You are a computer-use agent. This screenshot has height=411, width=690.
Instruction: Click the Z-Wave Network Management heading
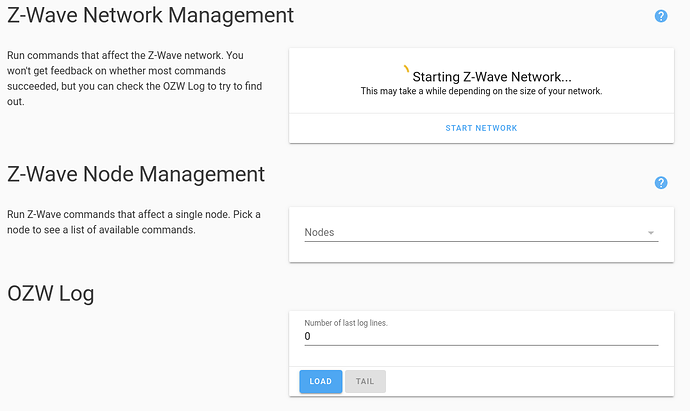point(150,16)
